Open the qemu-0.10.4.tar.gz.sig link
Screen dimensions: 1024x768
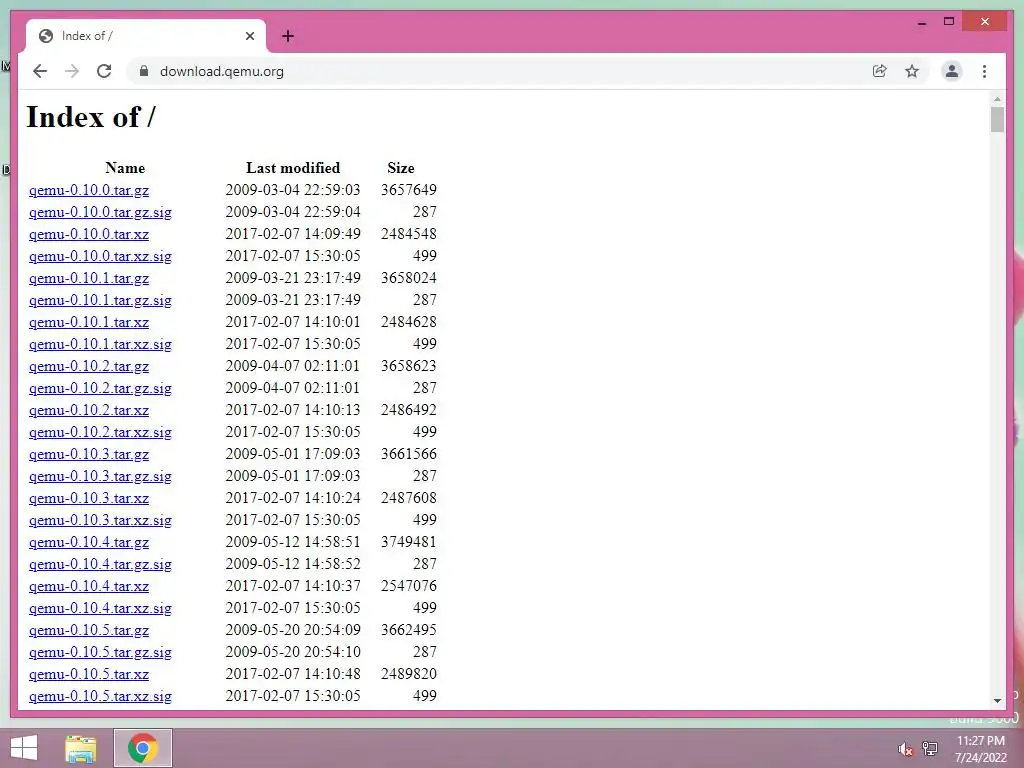(x=100, y=564)
